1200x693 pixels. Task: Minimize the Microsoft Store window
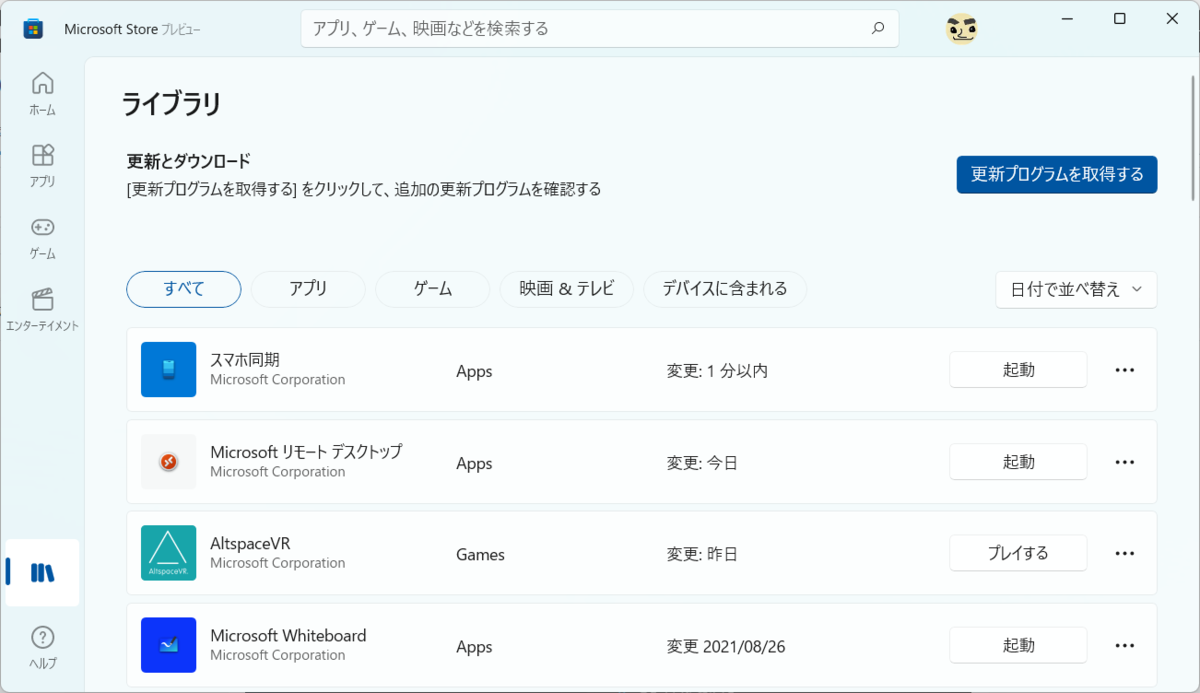tap(1066, 19)
